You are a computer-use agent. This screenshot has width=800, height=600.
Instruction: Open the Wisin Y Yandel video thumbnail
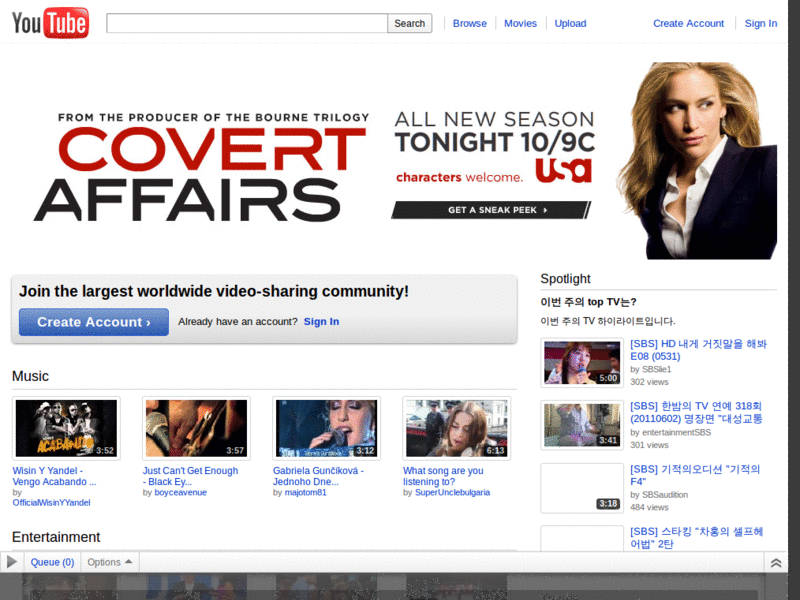[66, 428]
